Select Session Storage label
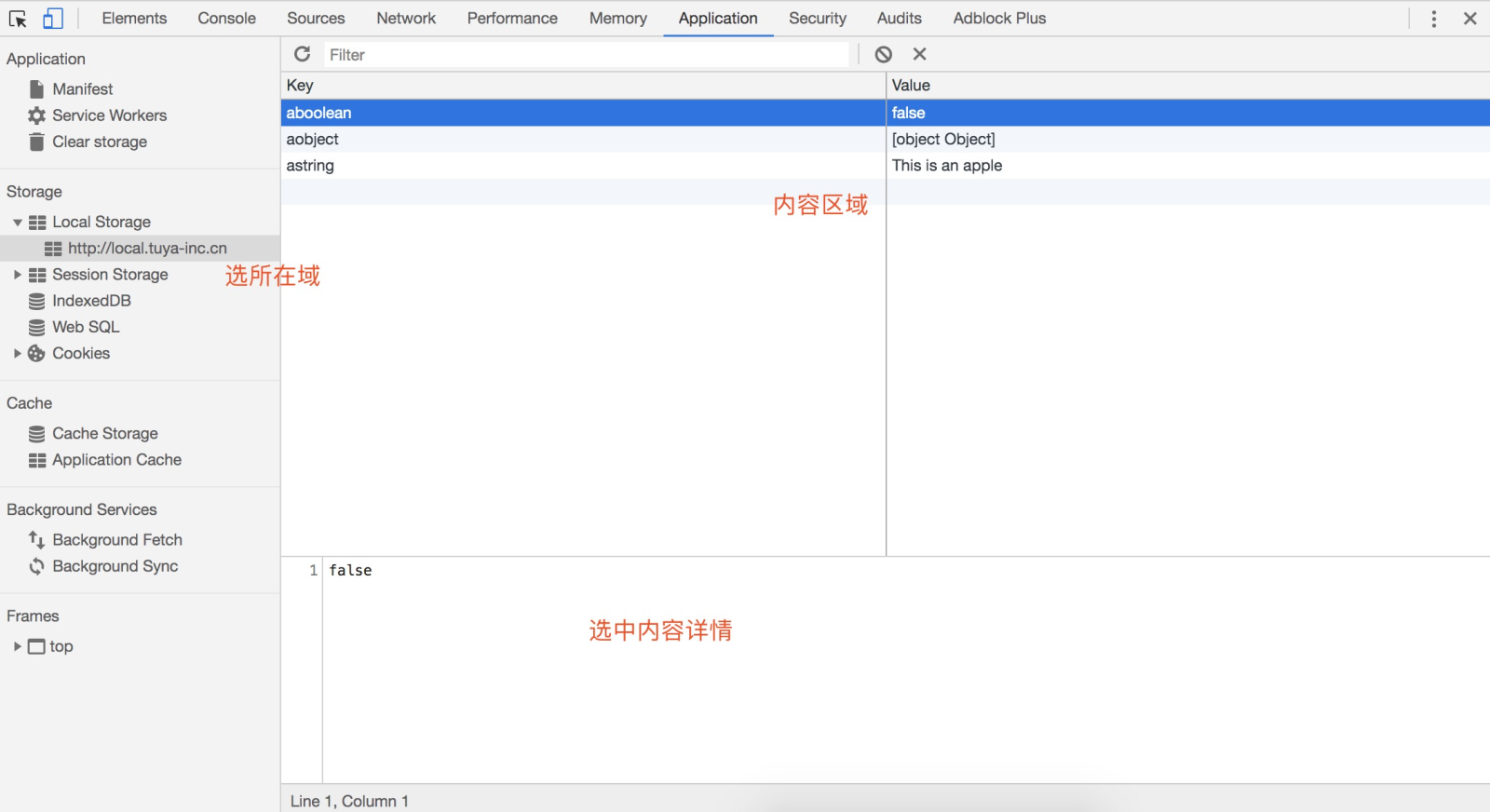1490x812 pixels. pyautogui.click(x=110, y=275)
